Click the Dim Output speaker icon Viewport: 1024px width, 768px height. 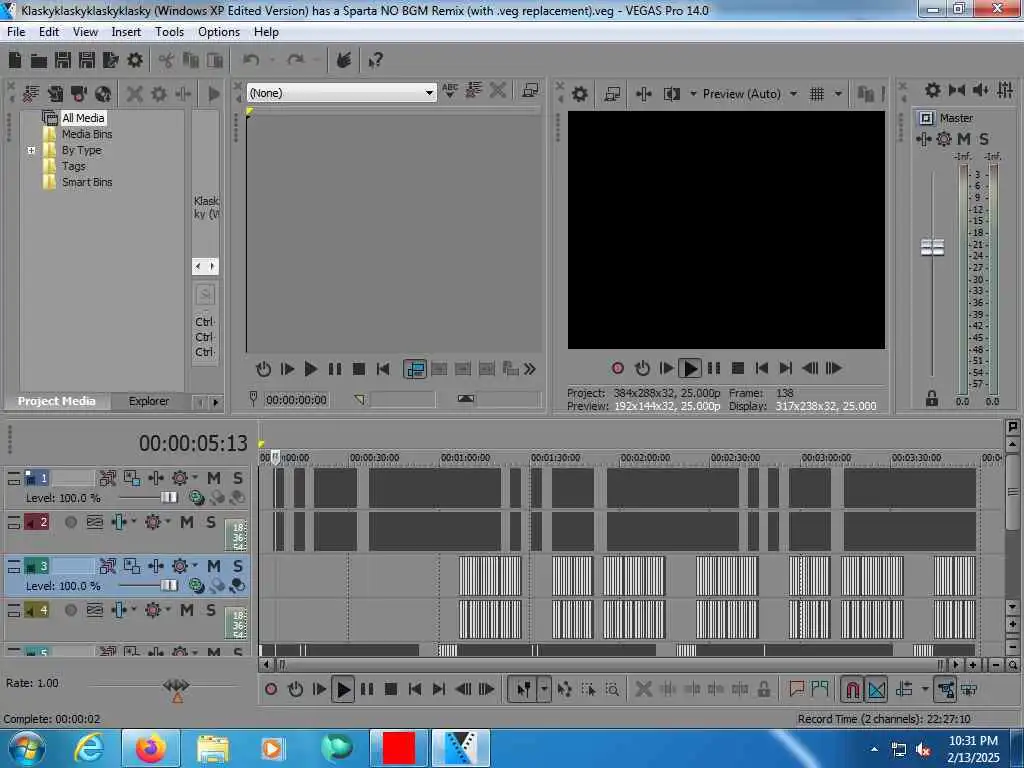tap(980, 90)
